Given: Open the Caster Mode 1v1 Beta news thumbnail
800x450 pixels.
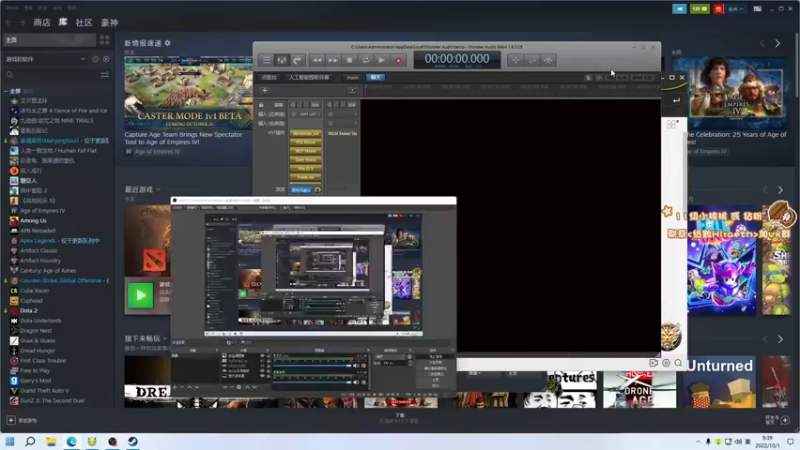Looking at the screenshot, I should [189, 92].
